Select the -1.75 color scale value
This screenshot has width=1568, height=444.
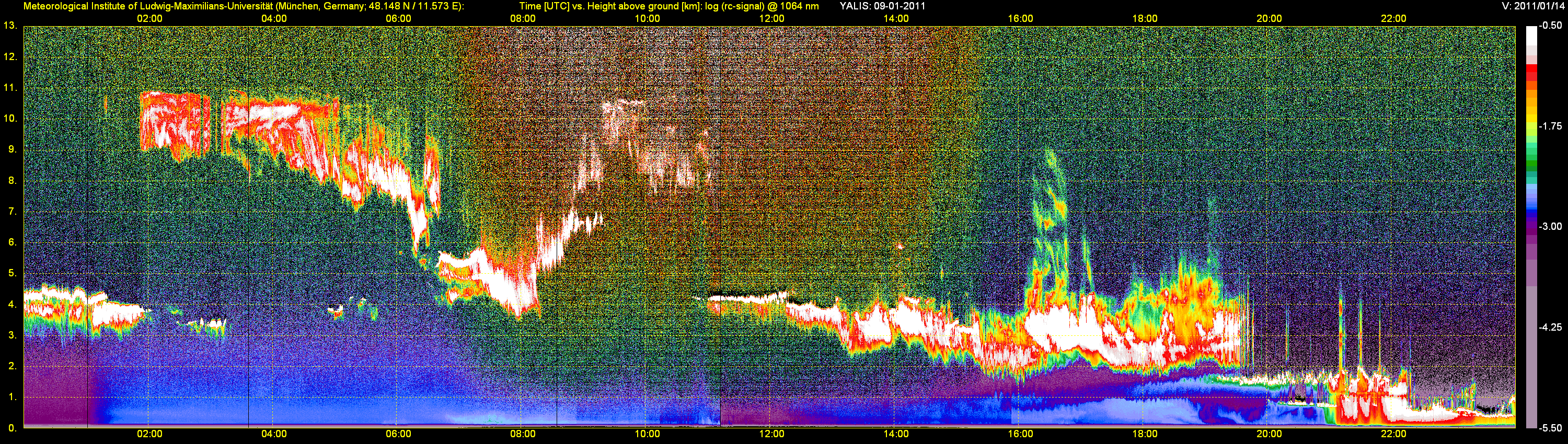(1550, 126)
